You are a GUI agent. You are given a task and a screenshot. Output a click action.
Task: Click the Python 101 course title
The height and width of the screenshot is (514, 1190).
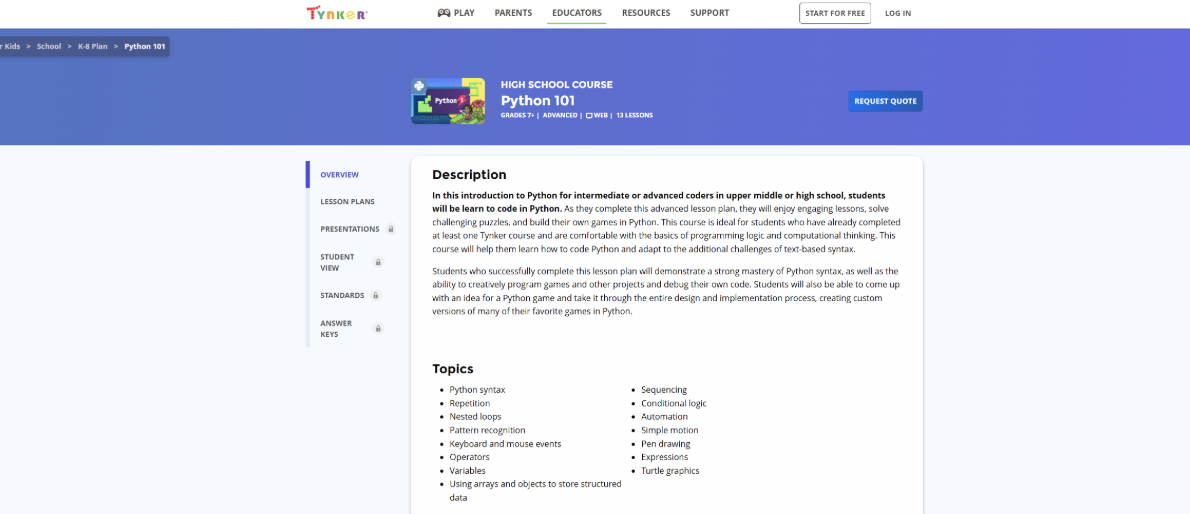click(x=537, y=100)
